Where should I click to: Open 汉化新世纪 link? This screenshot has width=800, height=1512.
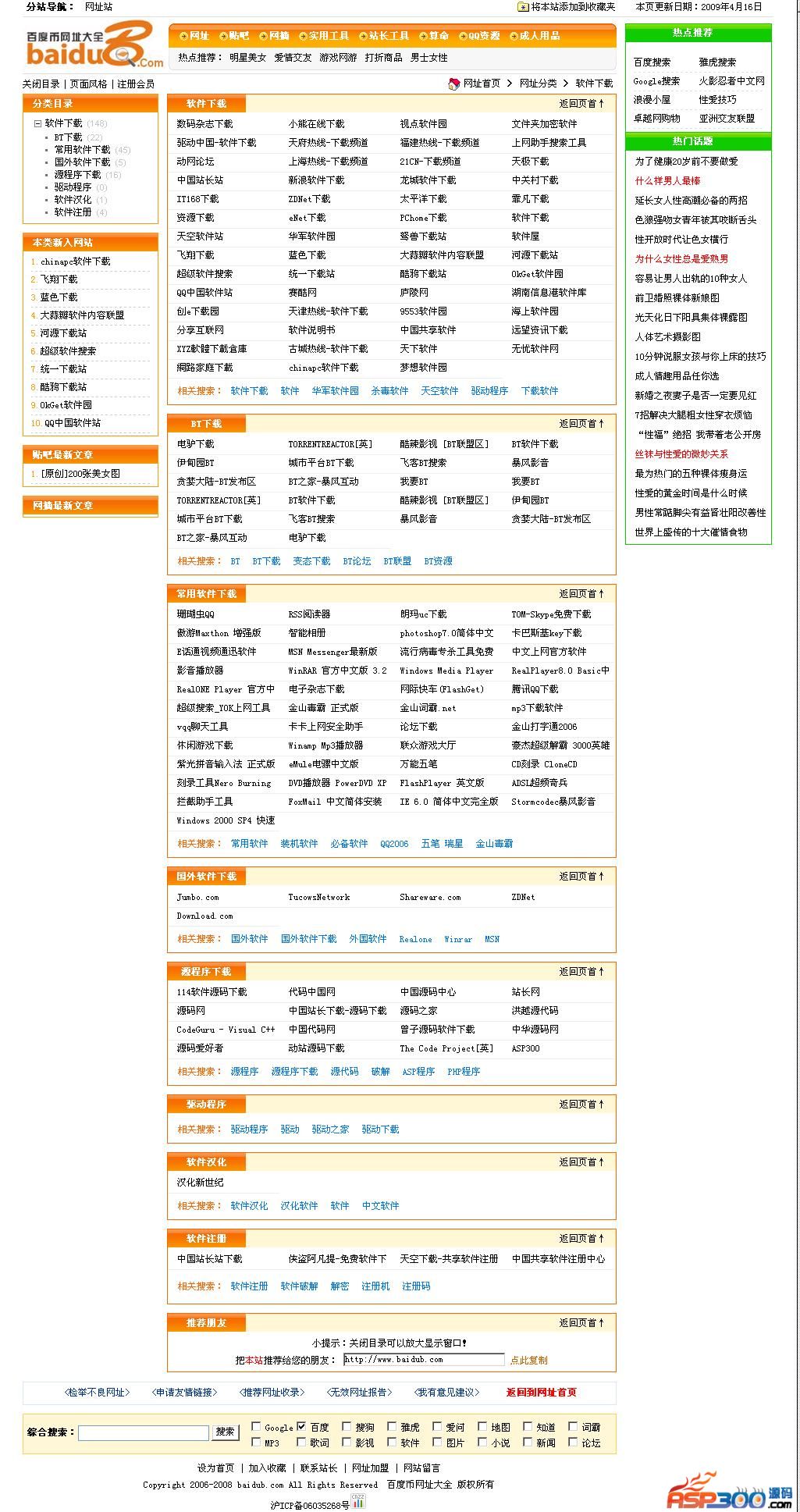[x=200, y=1182]
